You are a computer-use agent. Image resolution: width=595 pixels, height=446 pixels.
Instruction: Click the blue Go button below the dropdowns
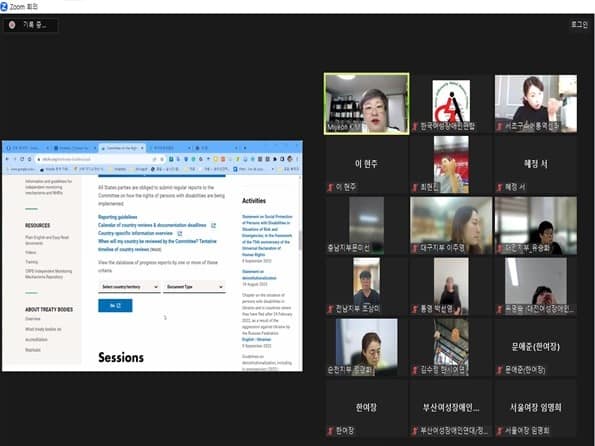(115, 306)
